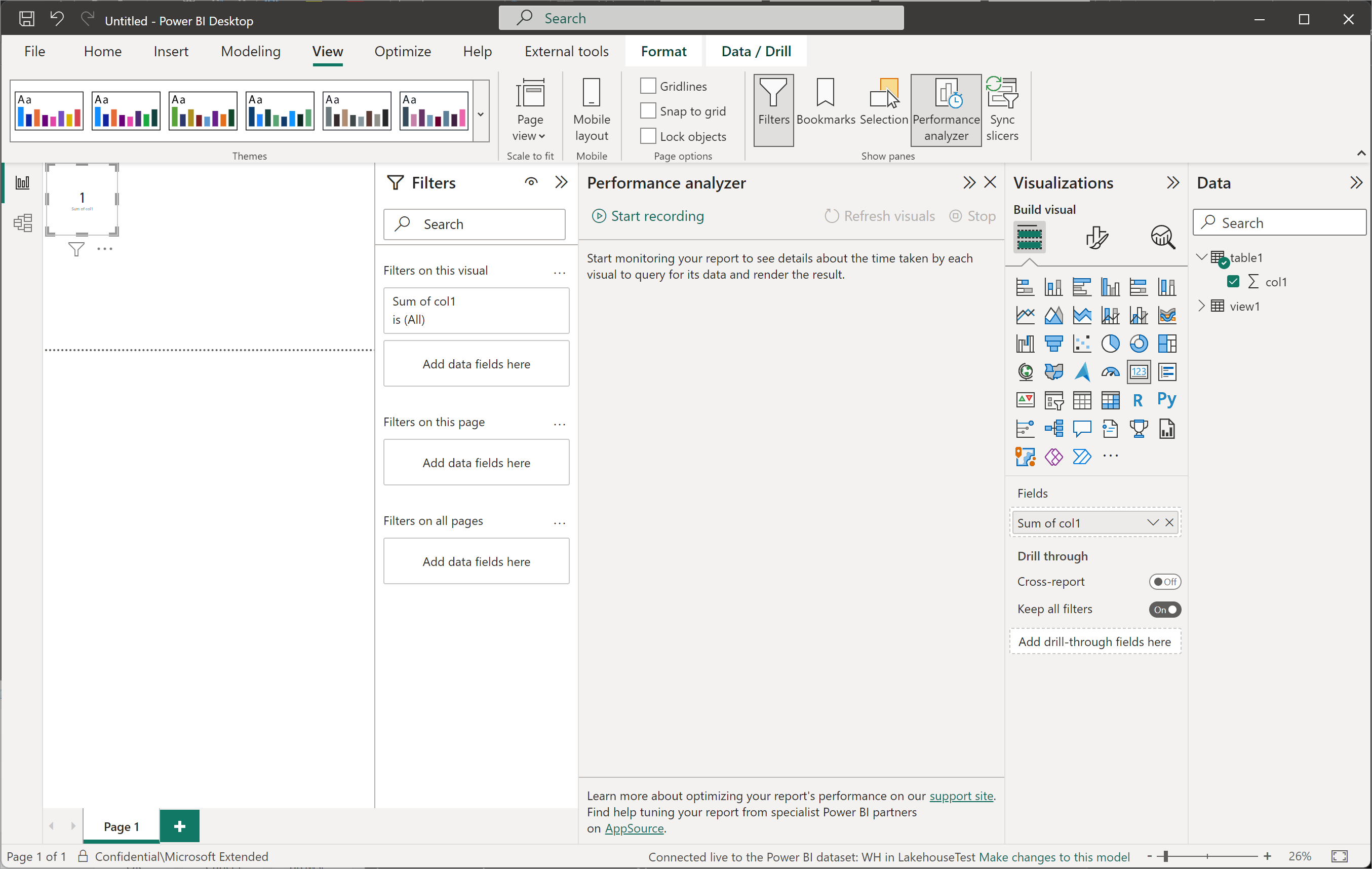Toggle Keep all filters switch

[1164, 609]
